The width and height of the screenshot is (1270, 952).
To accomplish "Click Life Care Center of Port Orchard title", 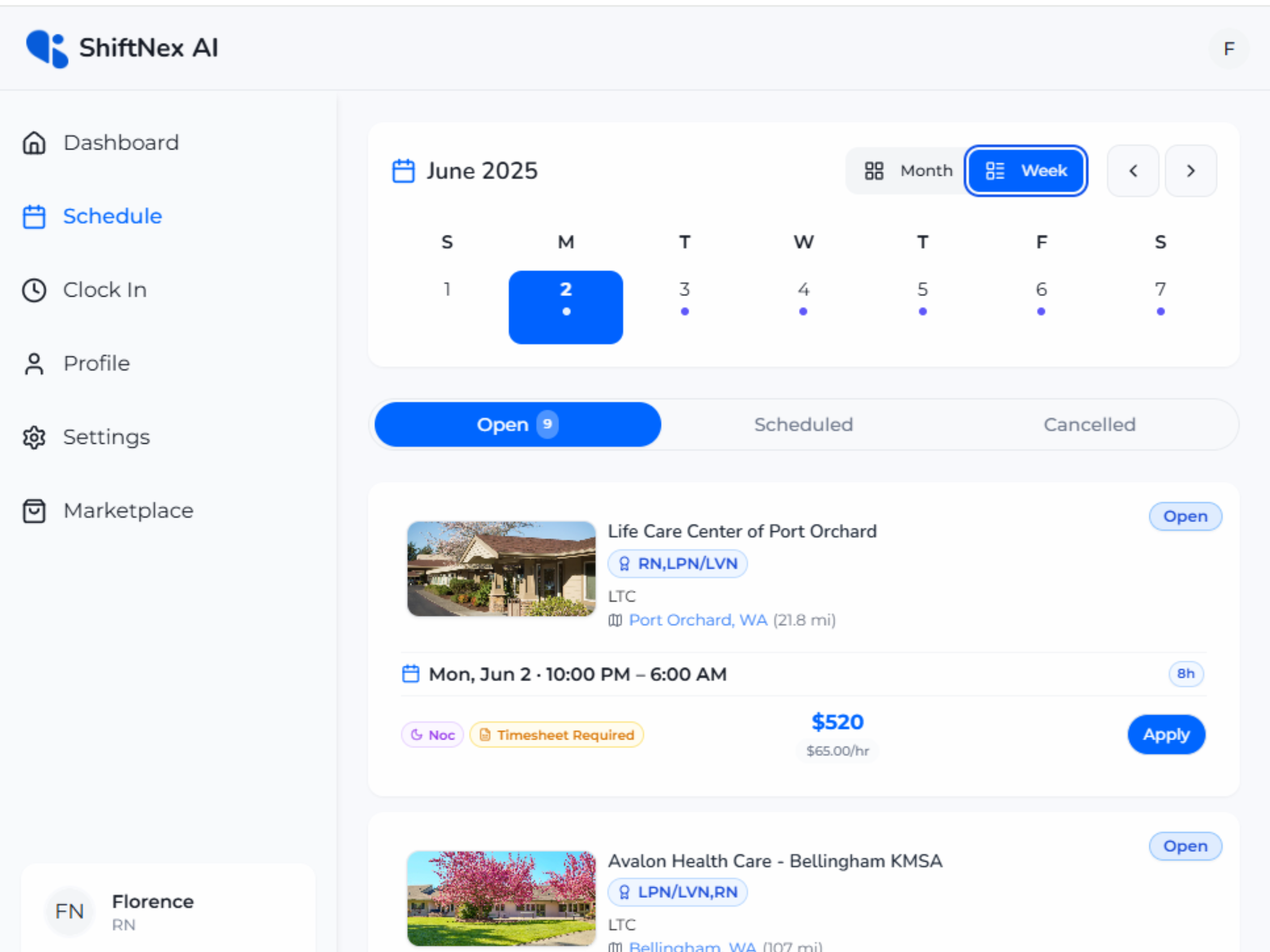I will 742,531.
